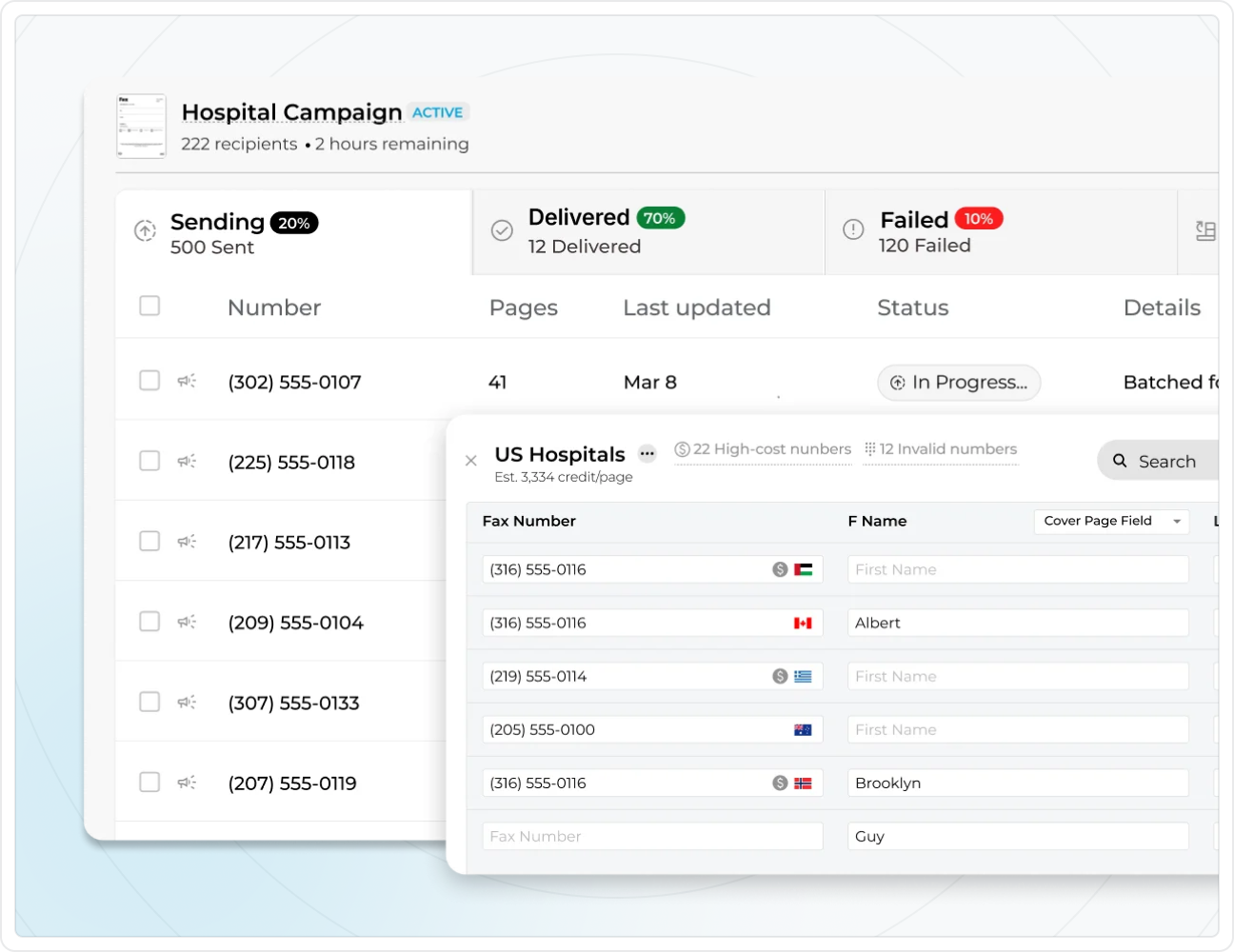1234x952 pixels.
Task: Select the upload icon on the Sending tab
Action: (145, 230)
